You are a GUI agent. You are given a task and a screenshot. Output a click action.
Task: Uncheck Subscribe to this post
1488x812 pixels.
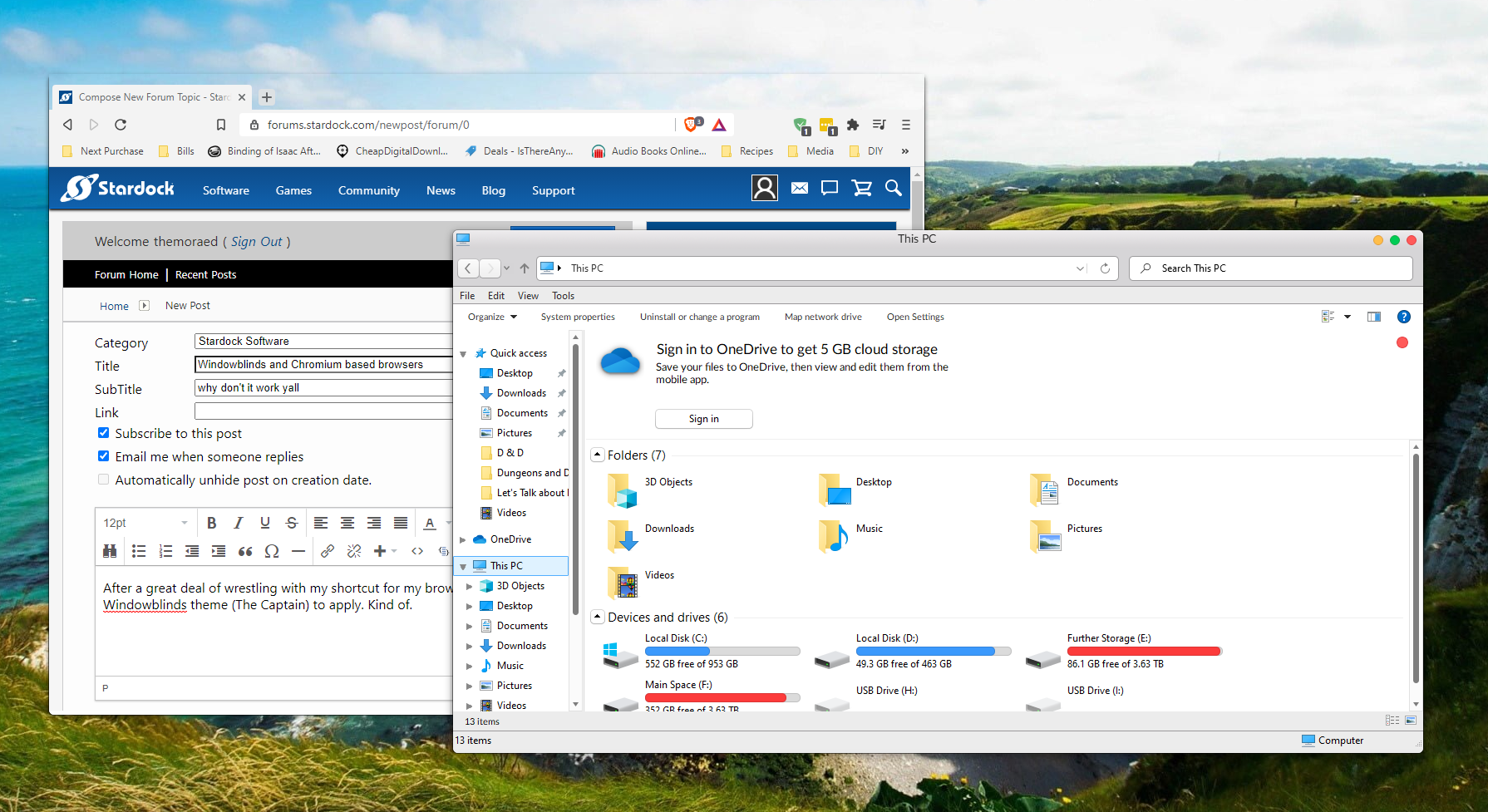click(x=104, y=433)
